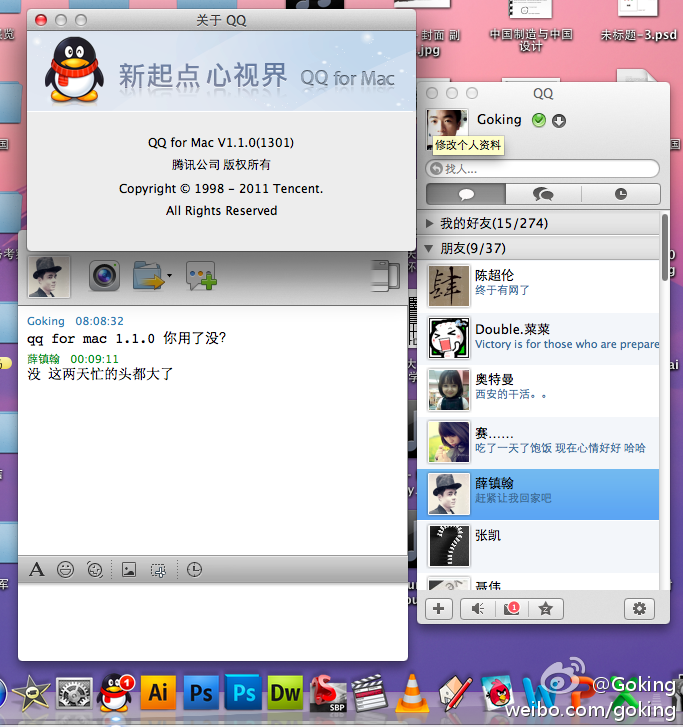Open Angry Birds from the dock
683x727 pixels.
[498, 694]
